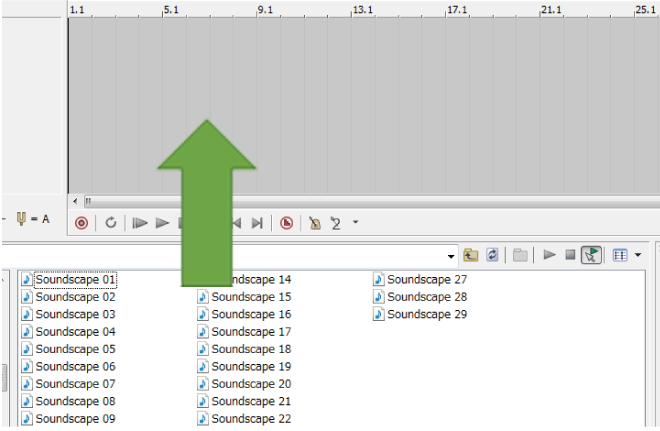Viewport: 660px width, 431px height.
Task: Click the tuning fork icon
Action: pyautogui.click(x=21, y=219)
